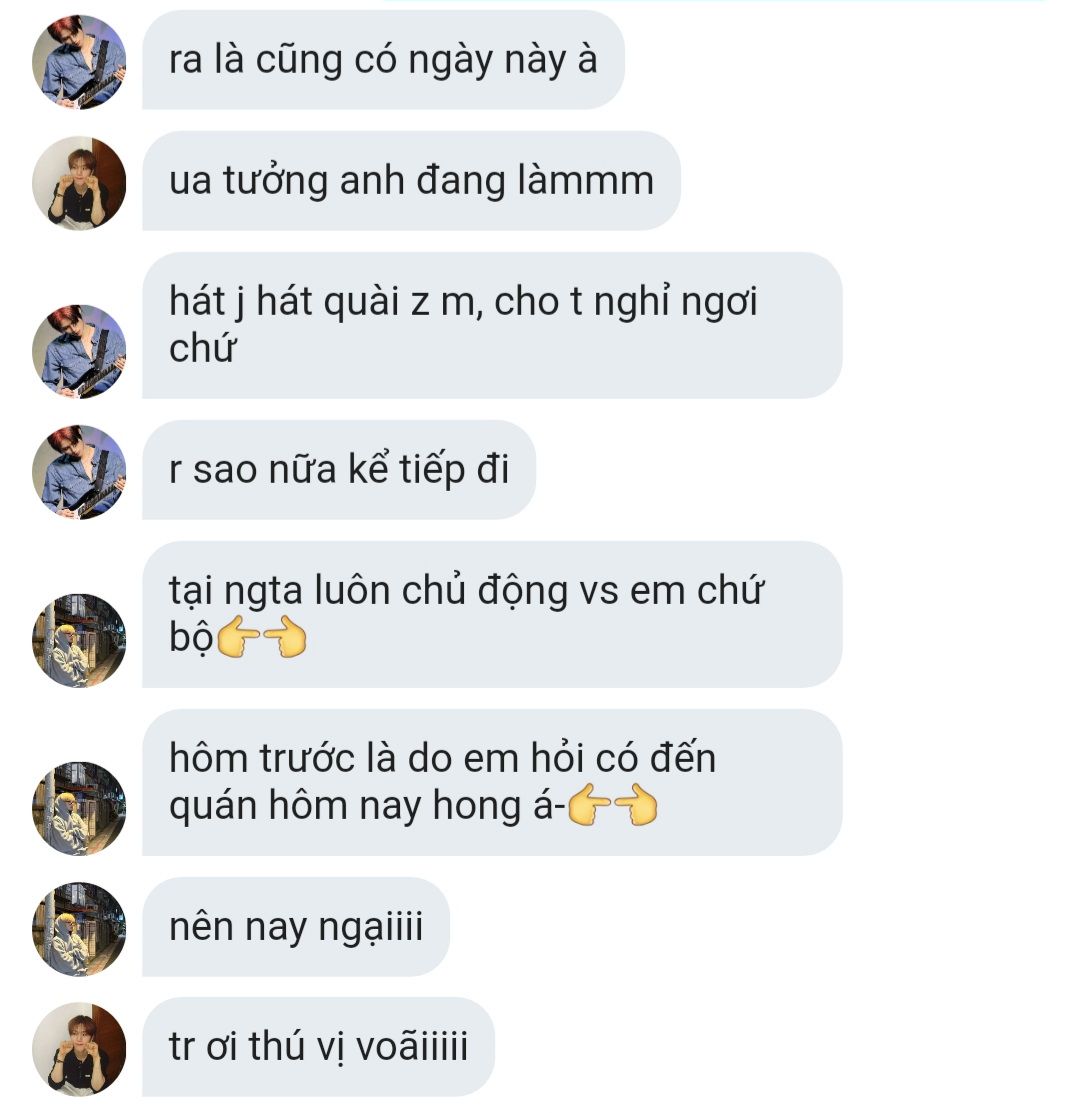Viewport: 1080px width, 1113px height.
Task: Click guitar-player avatar beside 'hát j hát quài'
Action: point(79,351)
